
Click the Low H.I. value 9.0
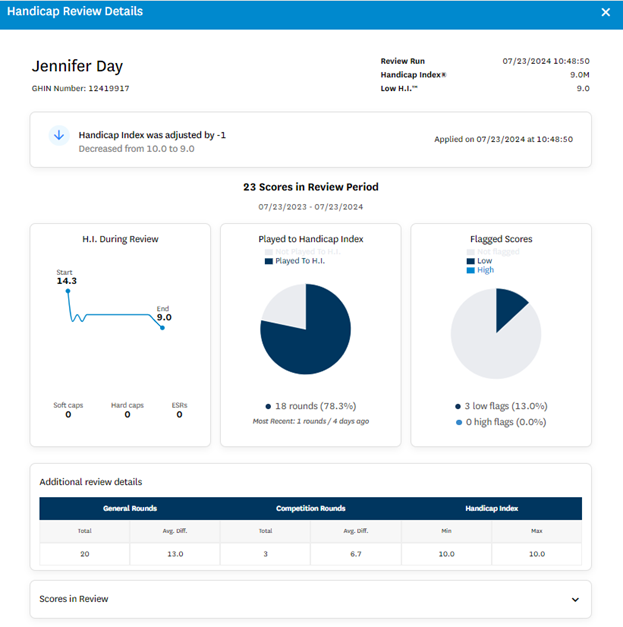point(583,88)
